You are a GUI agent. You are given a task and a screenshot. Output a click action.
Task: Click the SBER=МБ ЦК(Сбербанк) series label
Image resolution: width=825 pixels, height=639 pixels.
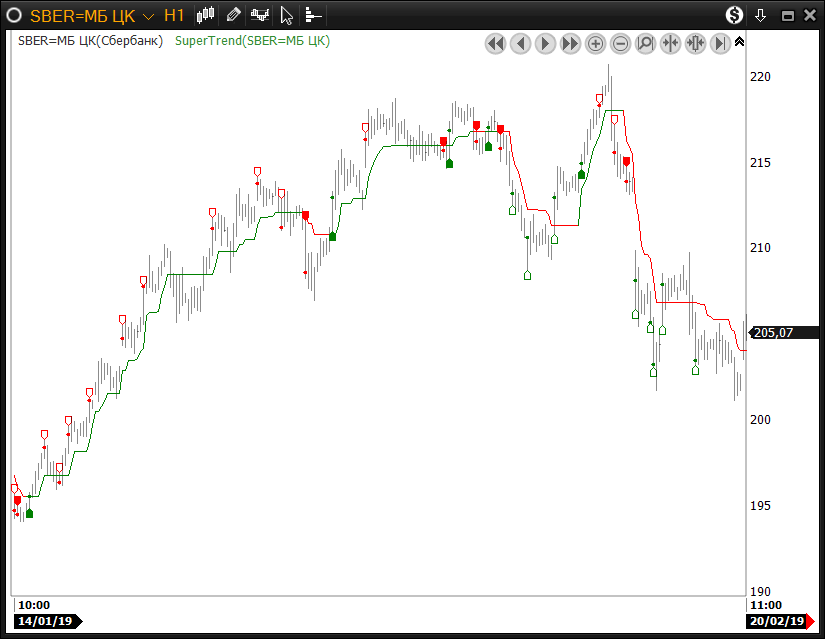click(x=90, y=41)
